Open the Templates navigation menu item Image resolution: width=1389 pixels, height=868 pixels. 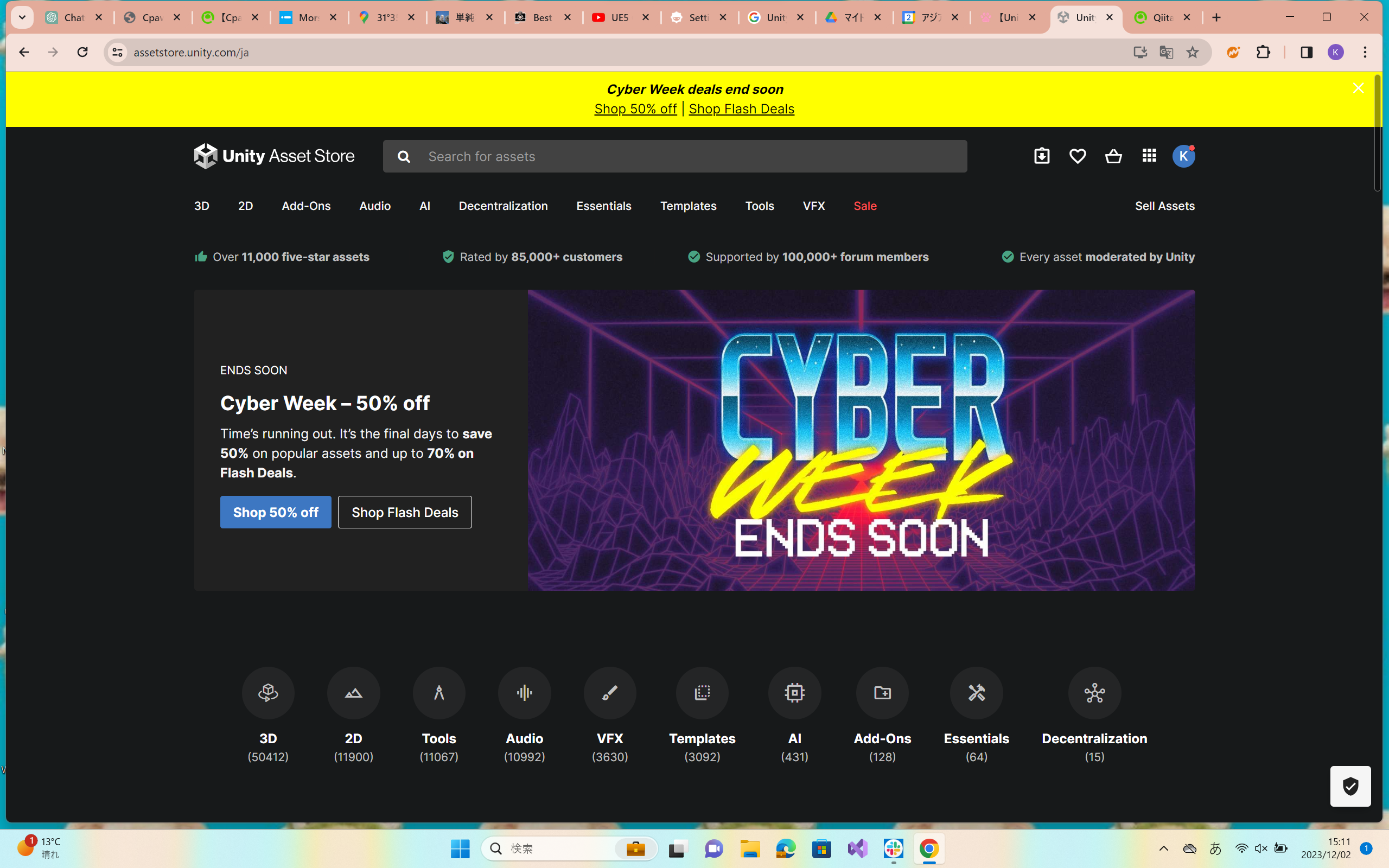tap(687, 206)
